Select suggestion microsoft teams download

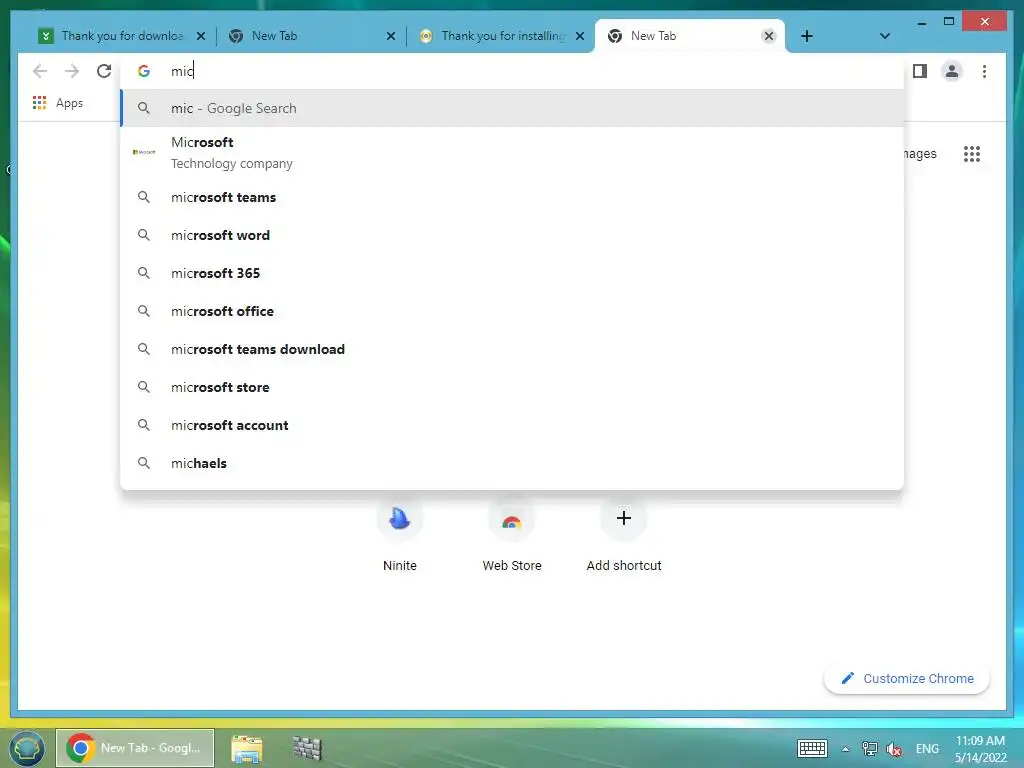coord(512,349)
